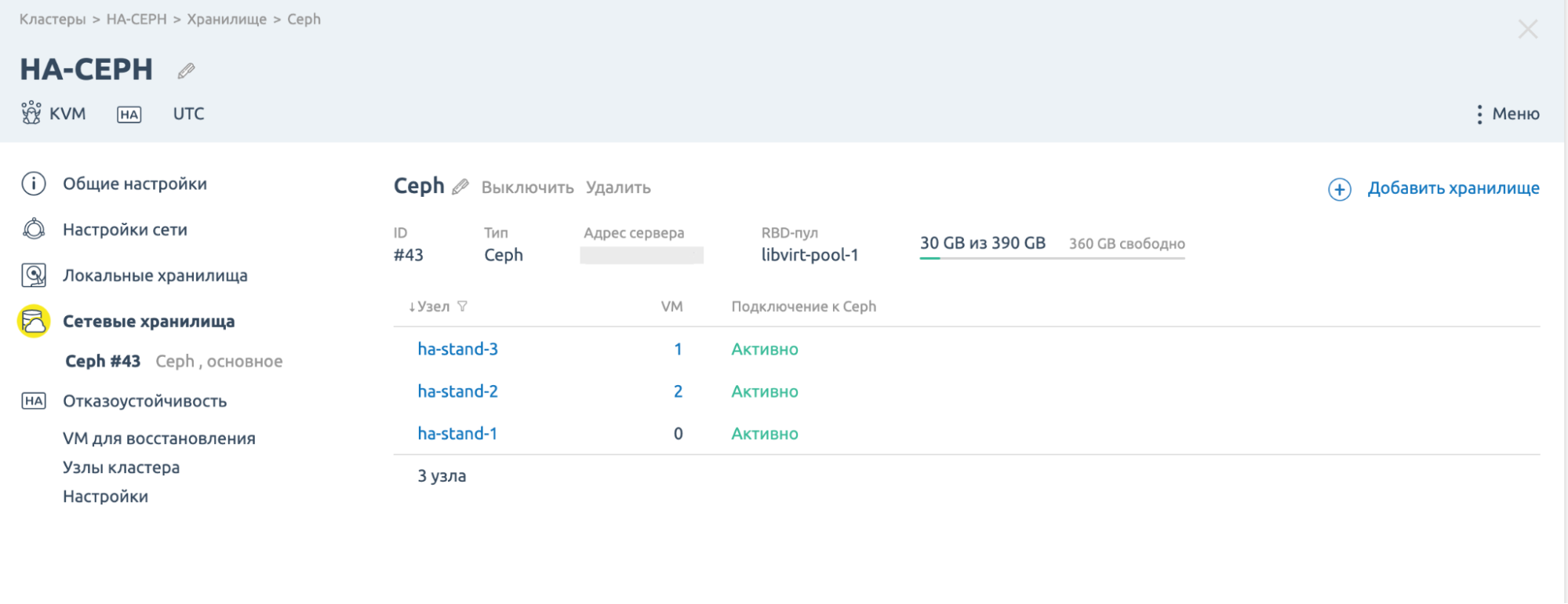Click the HA badge icon in header
The image size is (1568, 604).
(x=129, y=115)
